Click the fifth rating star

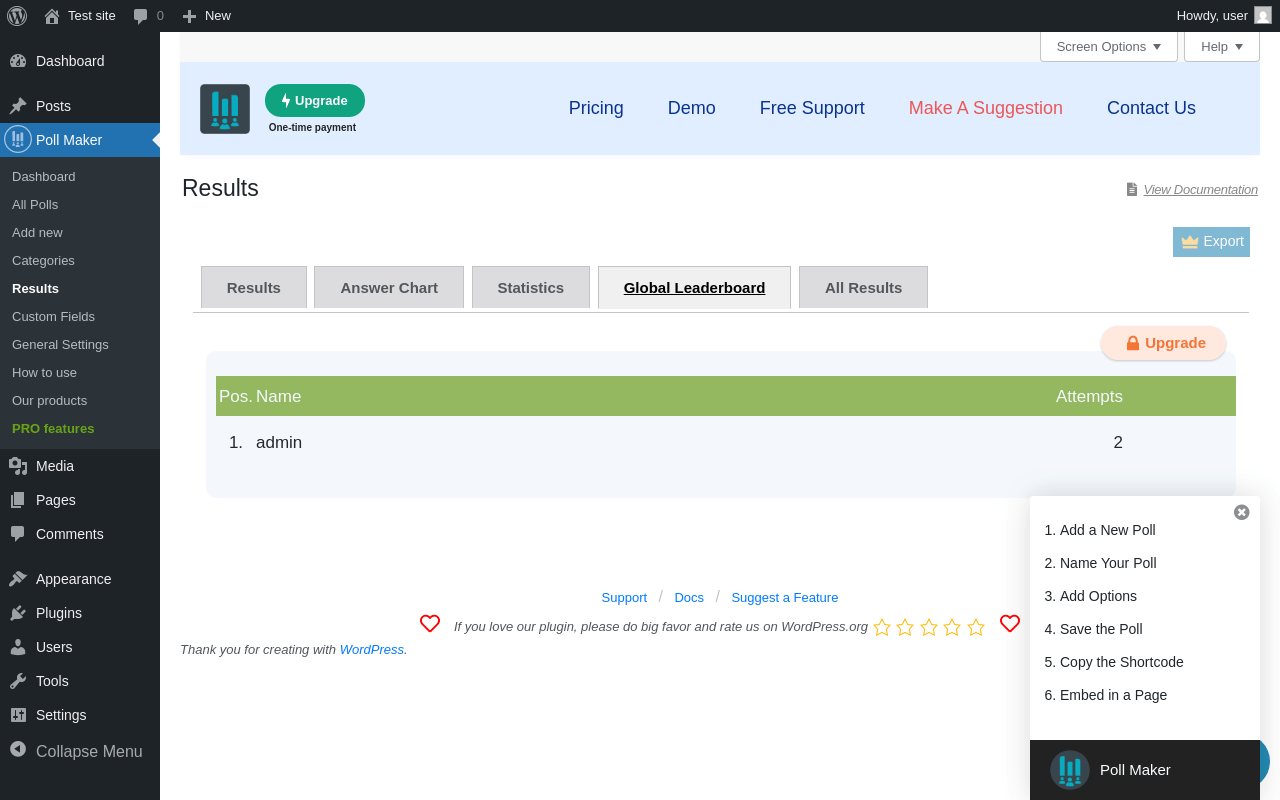point(976,627)
